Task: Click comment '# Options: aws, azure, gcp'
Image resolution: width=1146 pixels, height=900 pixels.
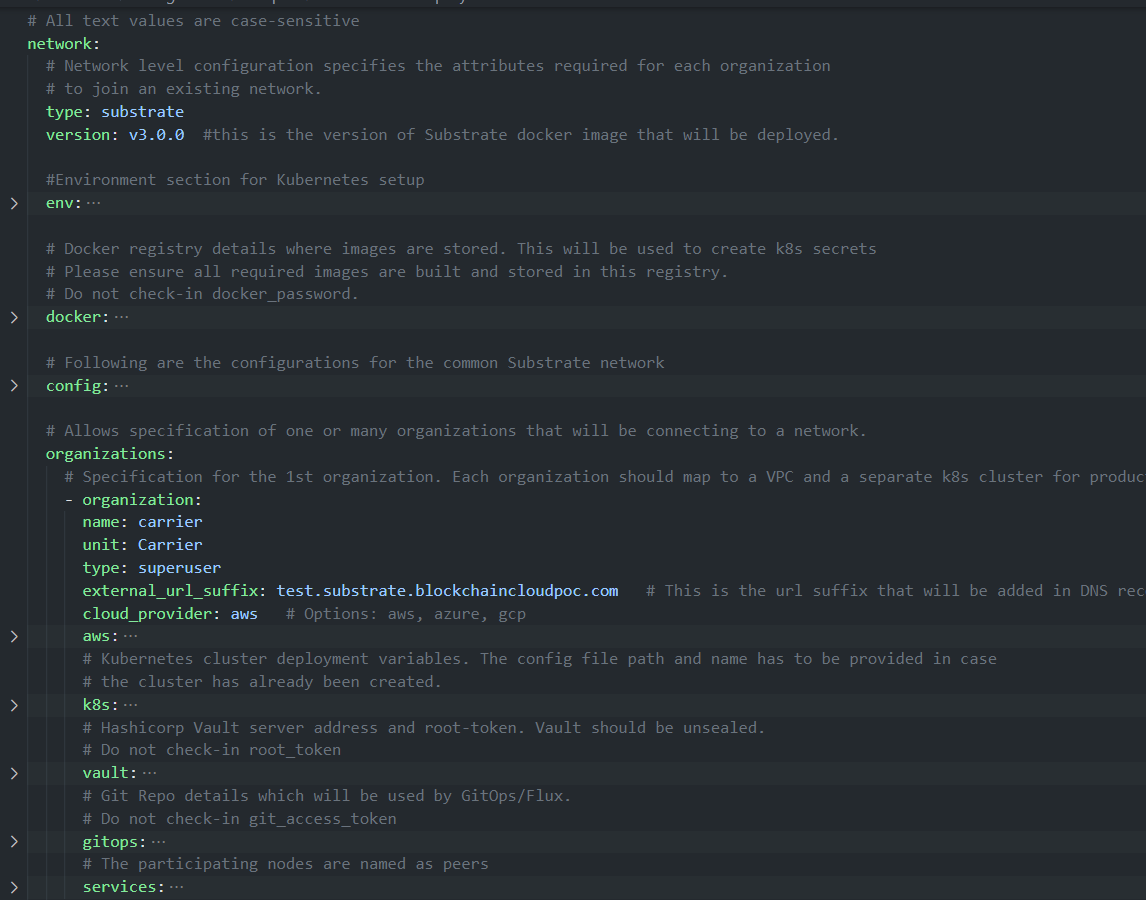Action: coord(406,614)
